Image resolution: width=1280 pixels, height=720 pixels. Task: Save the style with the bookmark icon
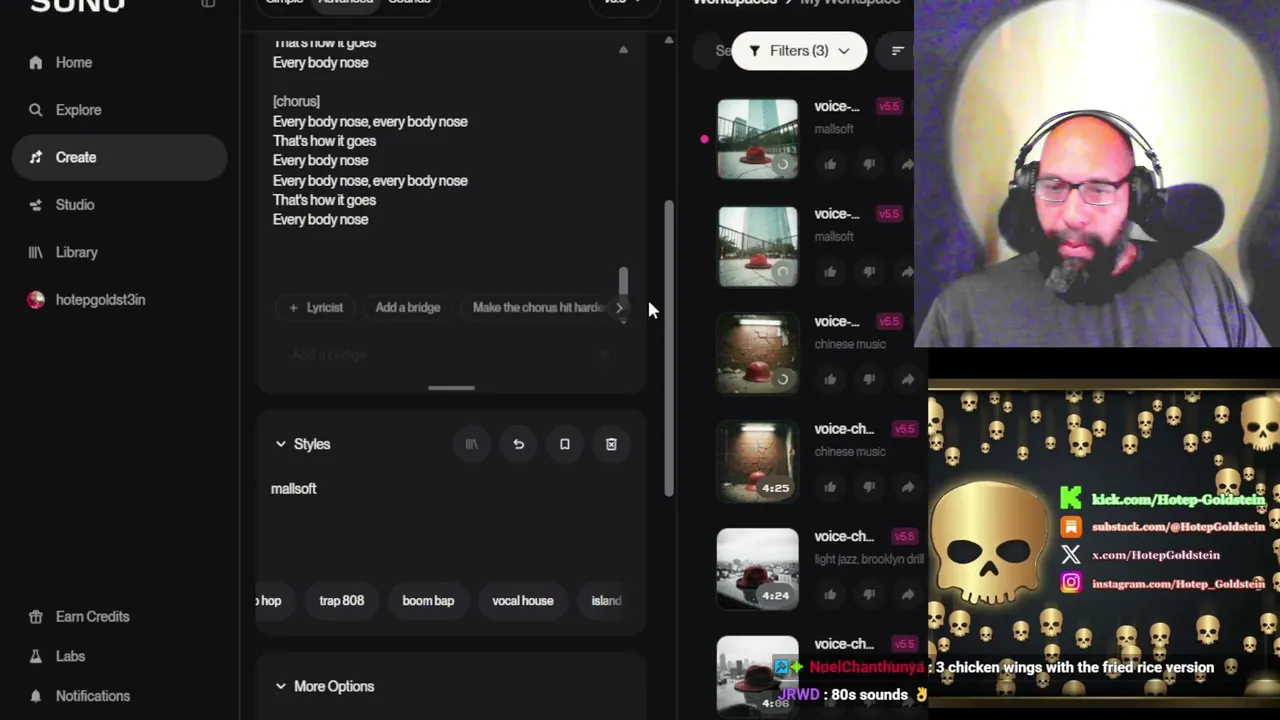coord(564,444)
